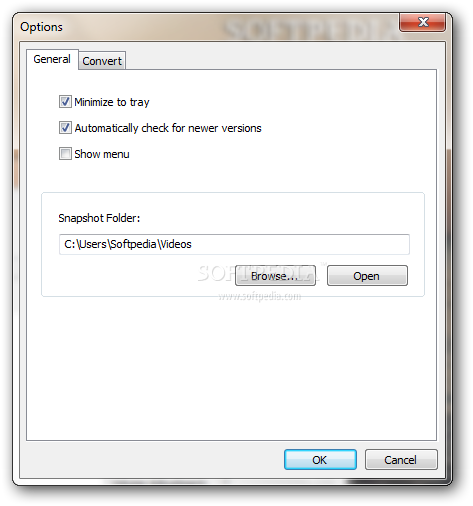
Task: Switch to the Convert tab
Action: tap(102, 61)
